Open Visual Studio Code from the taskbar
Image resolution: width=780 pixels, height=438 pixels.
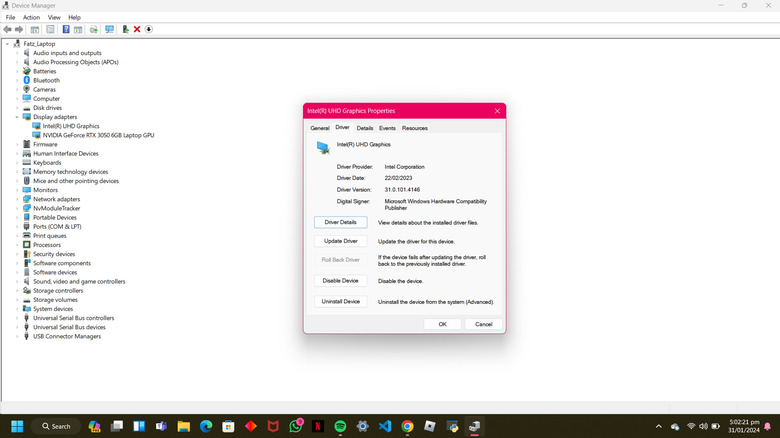pos(385,426)
